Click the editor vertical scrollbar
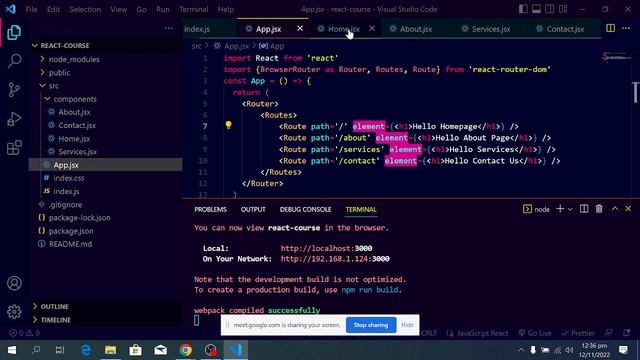 [x=636, y=93]
